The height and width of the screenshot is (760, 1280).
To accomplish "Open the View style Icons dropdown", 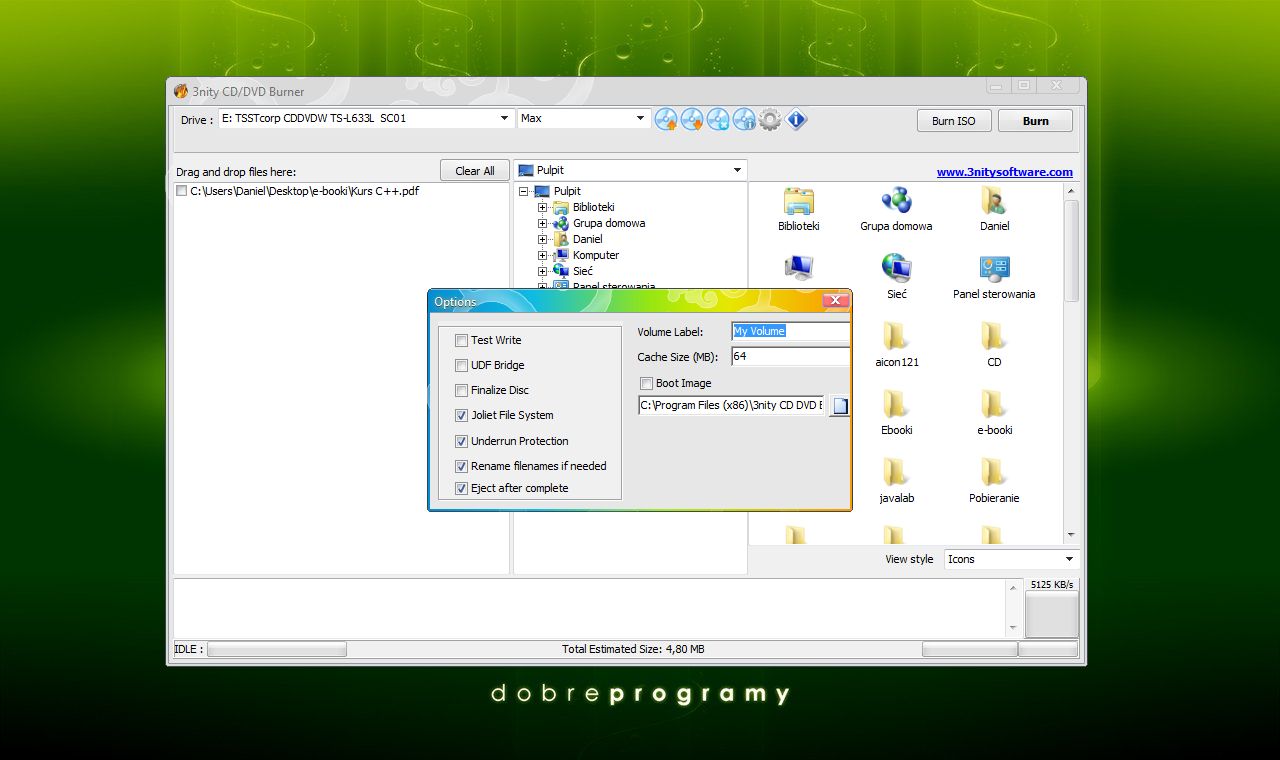I will click(1069, 559).
